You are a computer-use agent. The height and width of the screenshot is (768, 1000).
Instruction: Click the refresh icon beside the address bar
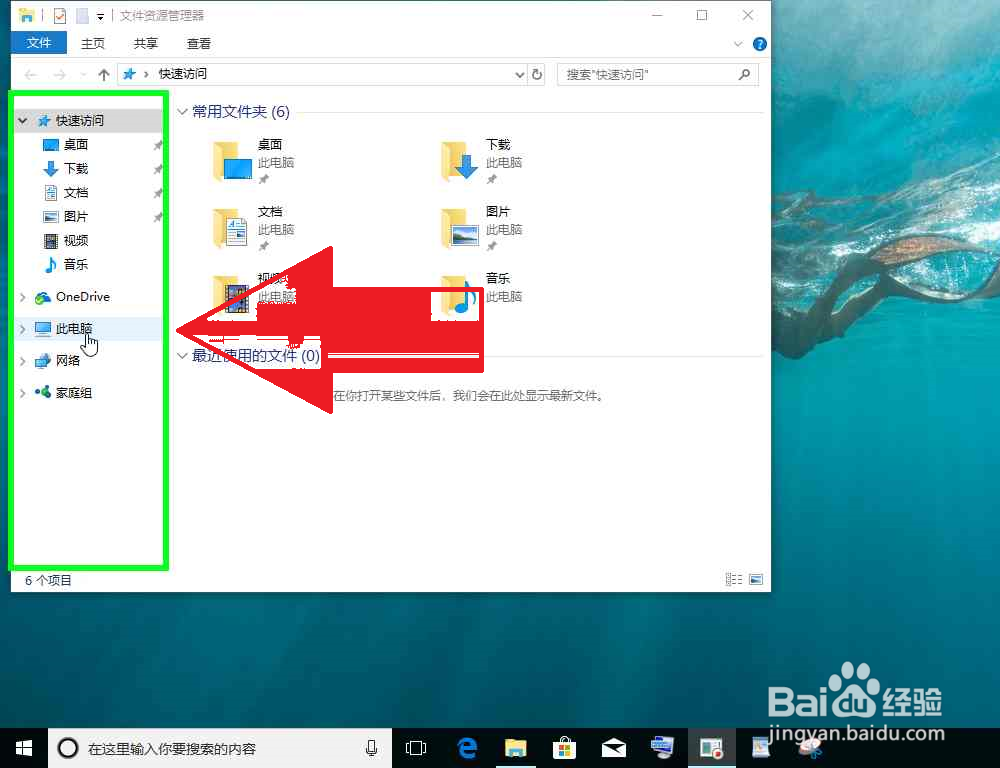pos(536,74)
